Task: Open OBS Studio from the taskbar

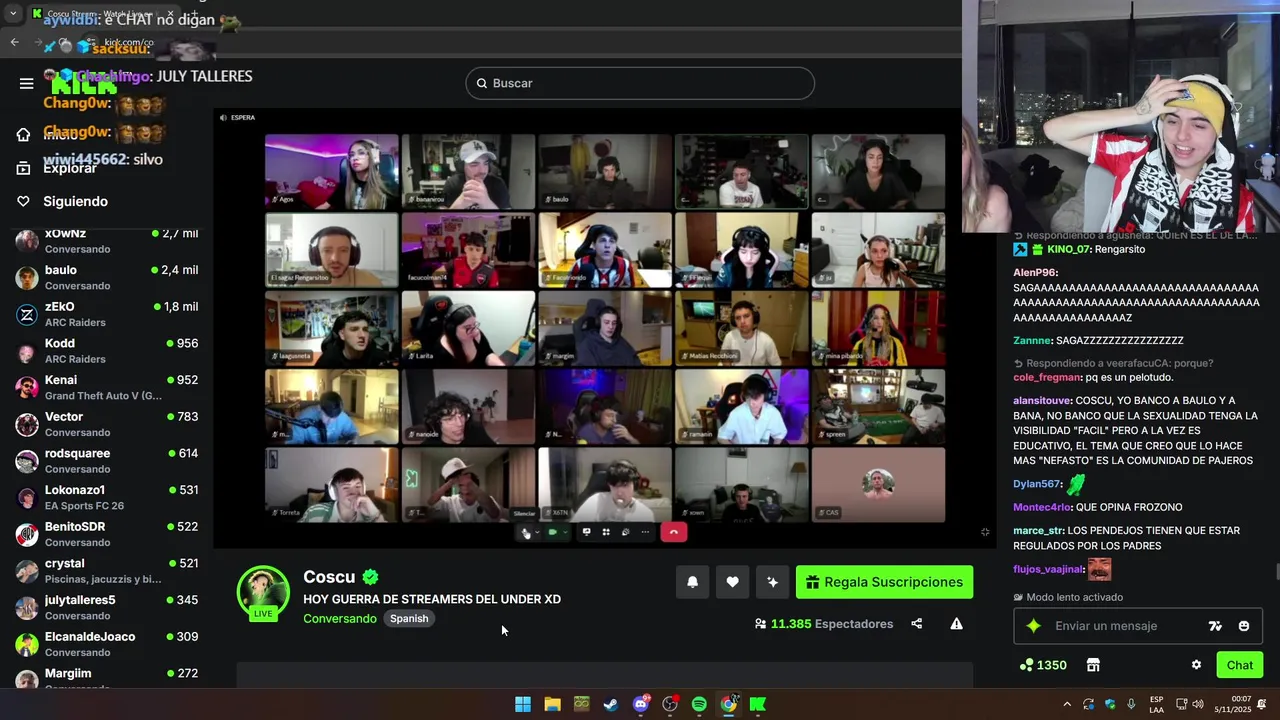Action: 670,704
